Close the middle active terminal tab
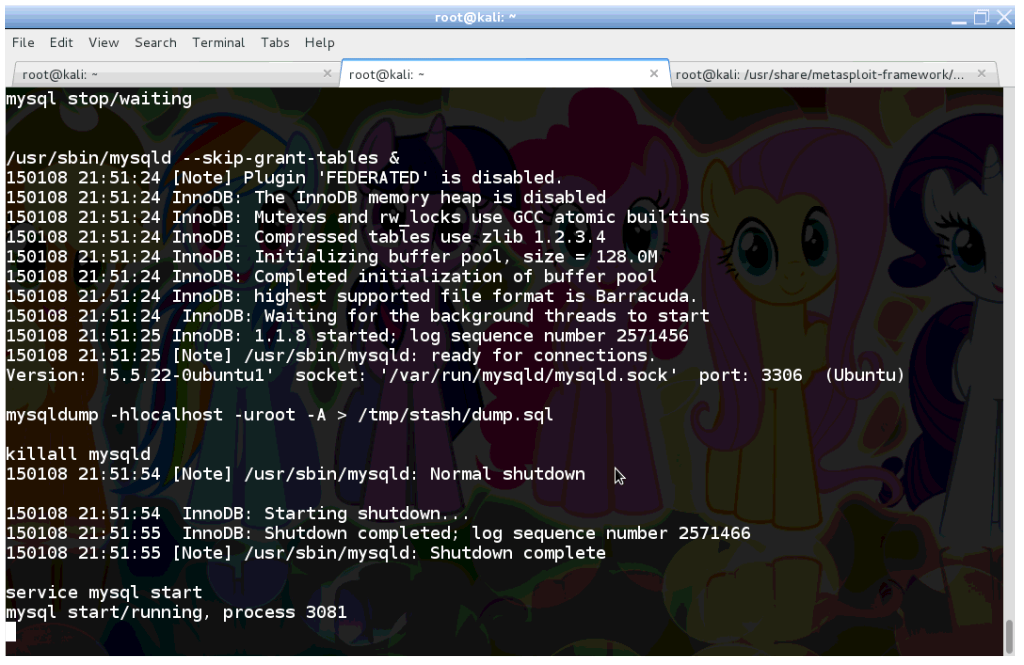The height and width of the screenshot is (665, 1024). click(x=654, y=74)
